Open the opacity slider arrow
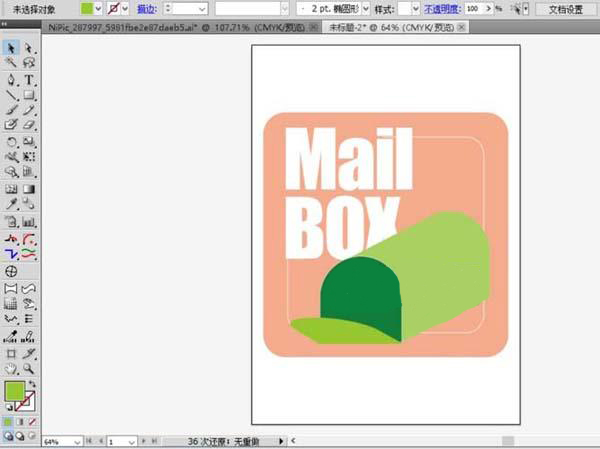The height and width of the screenshot is (449, 600). [489, 8]
